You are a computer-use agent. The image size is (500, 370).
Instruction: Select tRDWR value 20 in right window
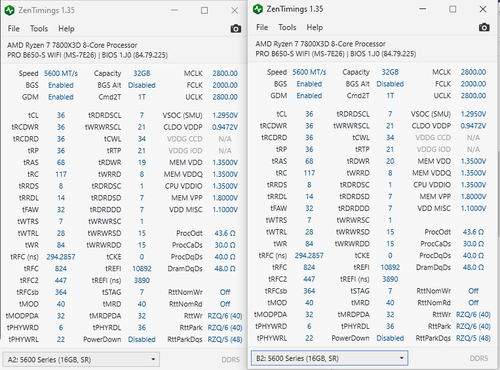click(390, 161)
